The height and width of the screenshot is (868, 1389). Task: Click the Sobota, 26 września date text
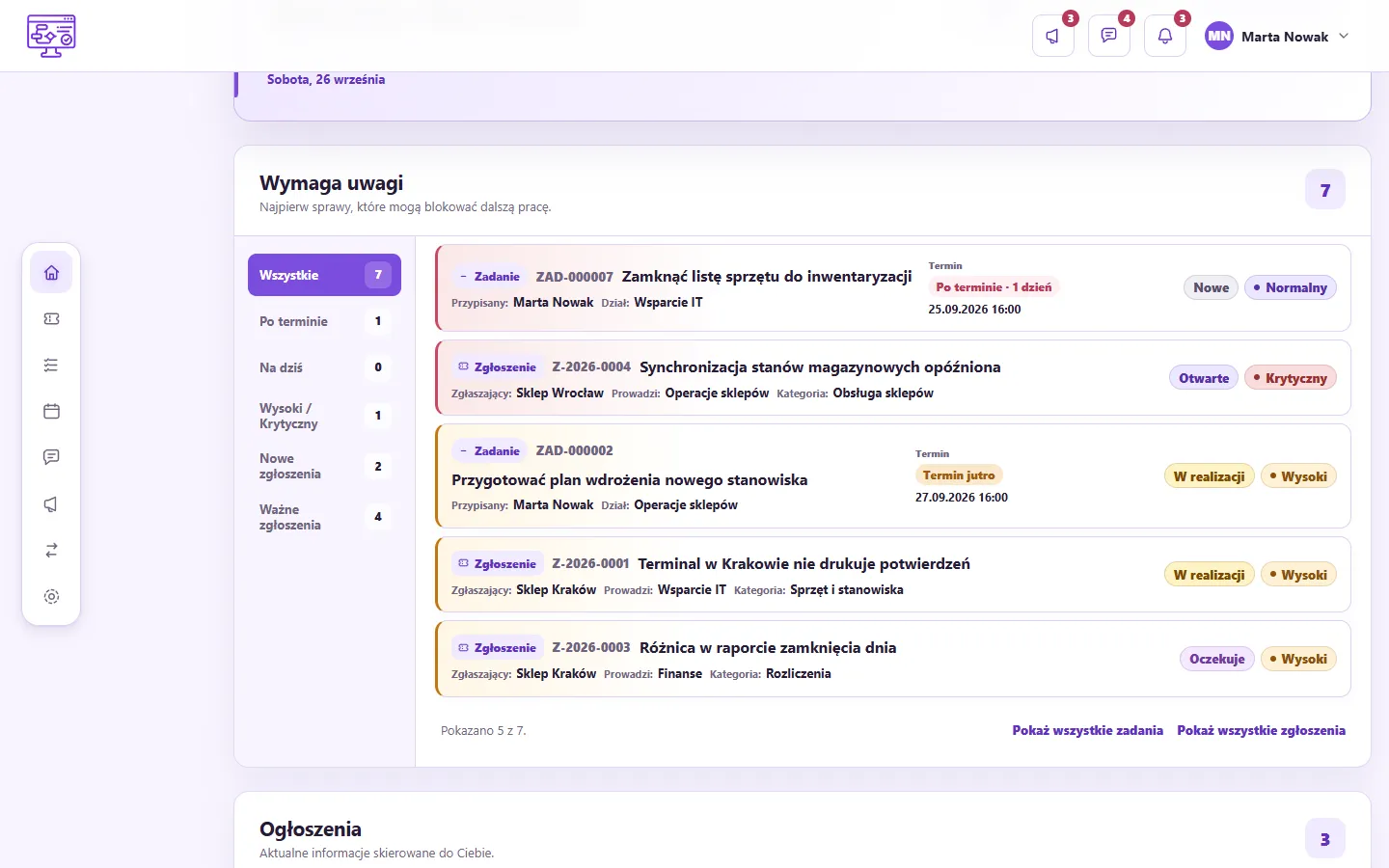pyautogui.click(x=326, y=79)
